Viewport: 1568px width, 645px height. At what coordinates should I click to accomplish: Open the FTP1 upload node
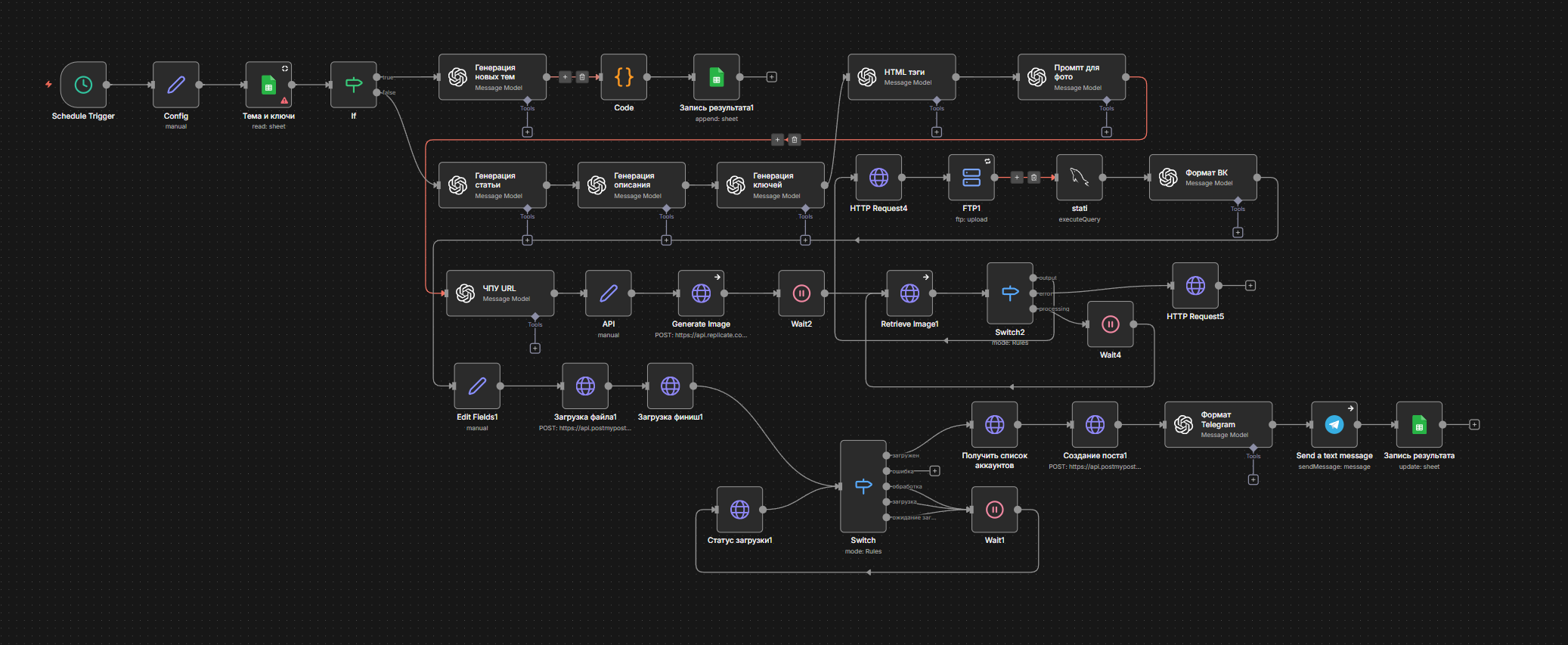971,178
